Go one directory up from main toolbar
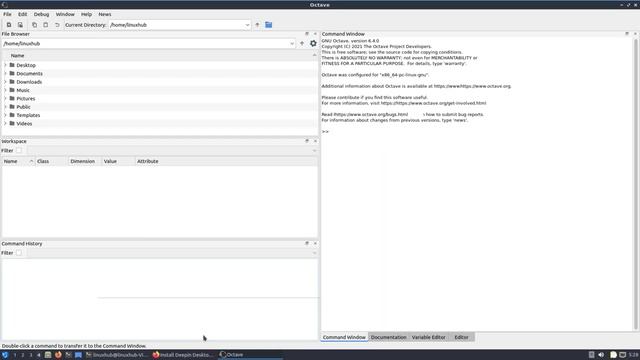The height and width of the screenshot is (360, 640). (x=257, y=25)
